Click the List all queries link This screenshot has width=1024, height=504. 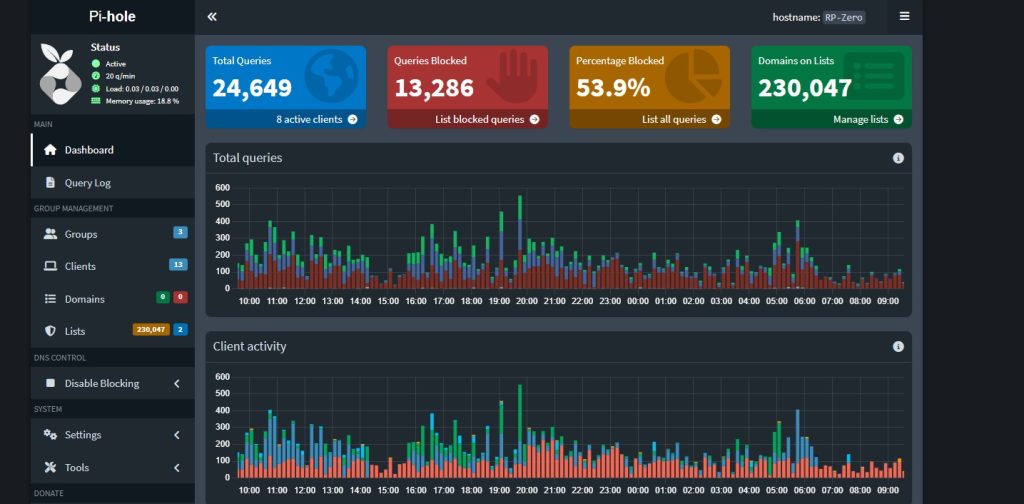tap(681, 119)
